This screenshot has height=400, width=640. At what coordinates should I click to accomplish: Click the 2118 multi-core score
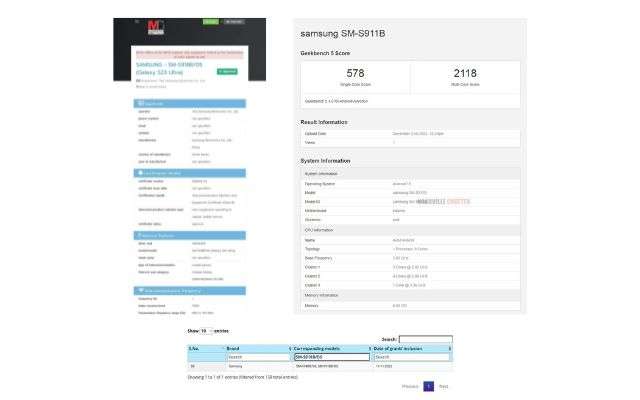pyautogui.click(x=465, y=73)
